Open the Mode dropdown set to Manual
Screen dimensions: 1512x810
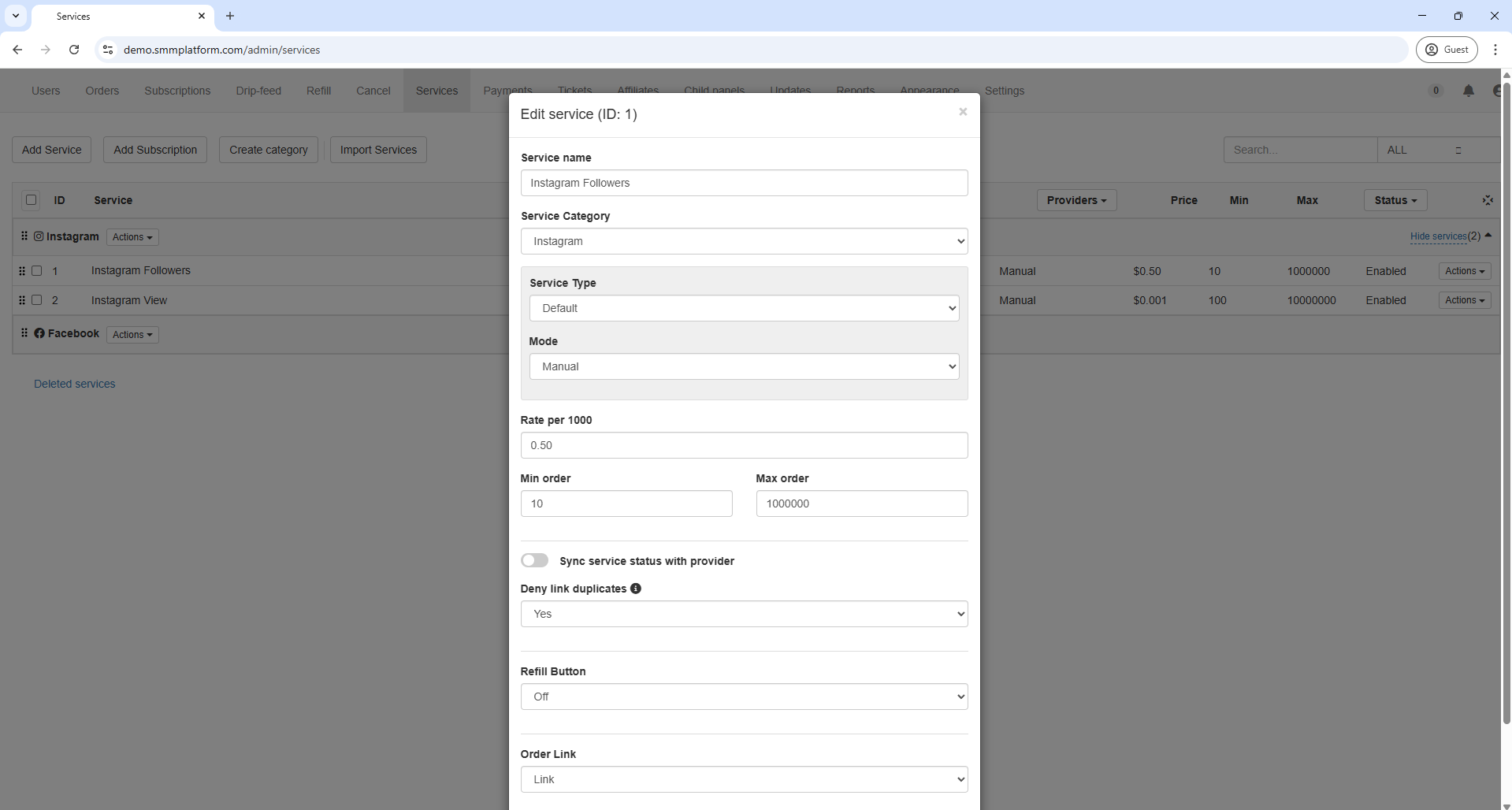744,366
